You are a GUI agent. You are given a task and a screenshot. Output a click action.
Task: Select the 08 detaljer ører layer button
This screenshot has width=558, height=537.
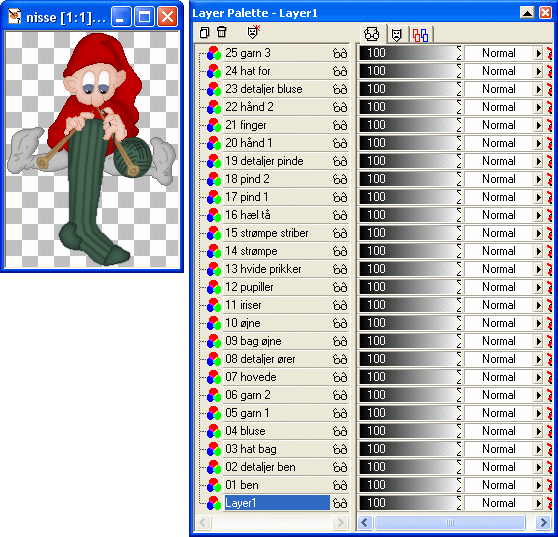click(x=277, y=359)
